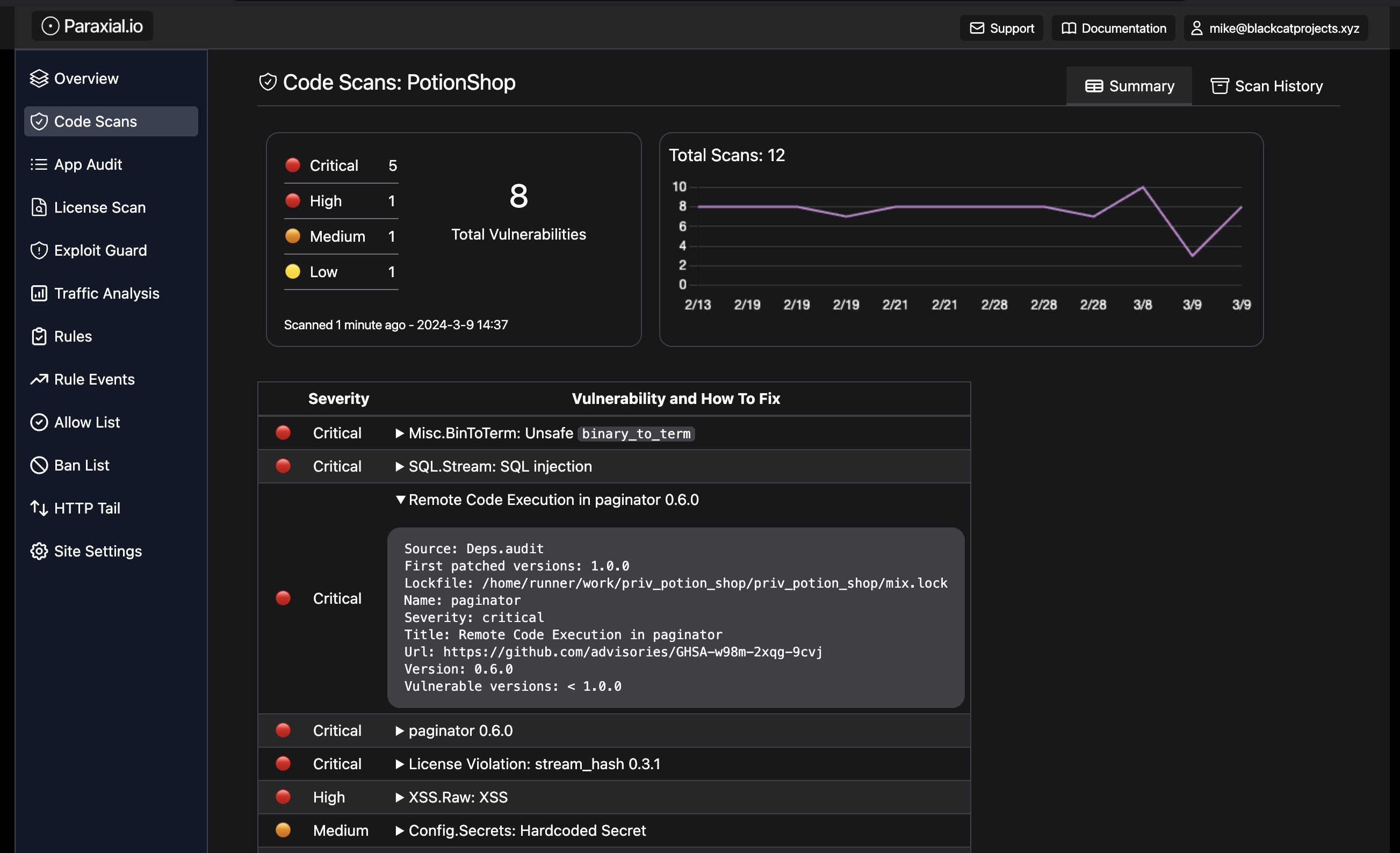Click First patched versions: 1.0.0 line

point(516,566)
